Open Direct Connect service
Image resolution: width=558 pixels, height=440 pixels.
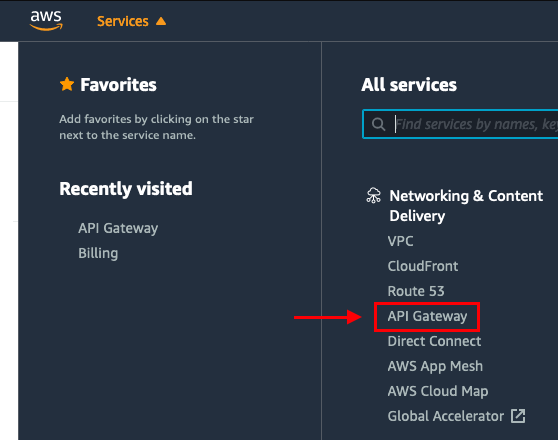click(x=434, y=341)
